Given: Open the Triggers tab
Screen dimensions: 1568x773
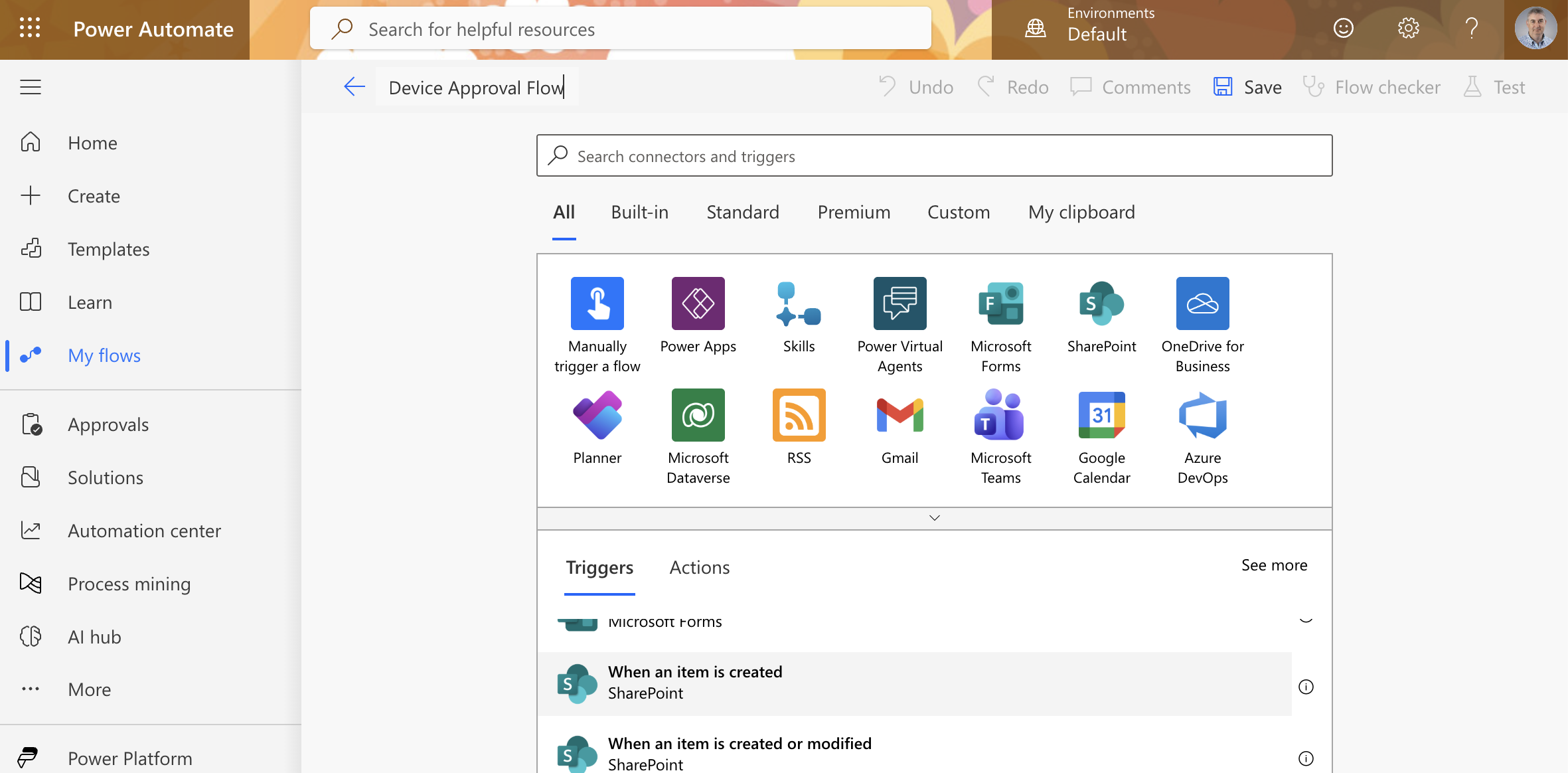Looking at the screenshot, I should click(599, 568).
